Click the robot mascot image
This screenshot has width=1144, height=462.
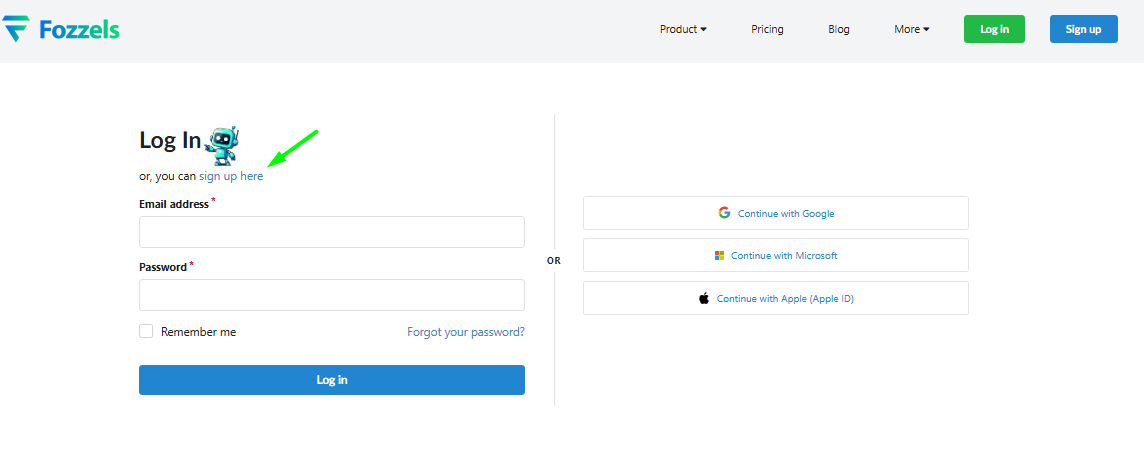click(222, 145)
